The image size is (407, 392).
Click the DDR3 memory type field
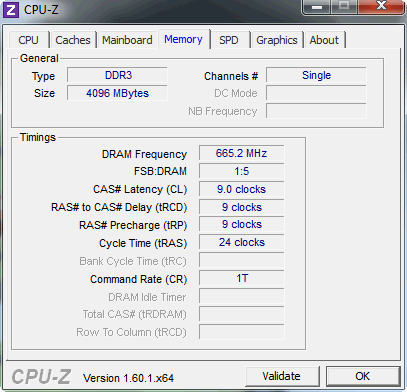click(117, 75)
